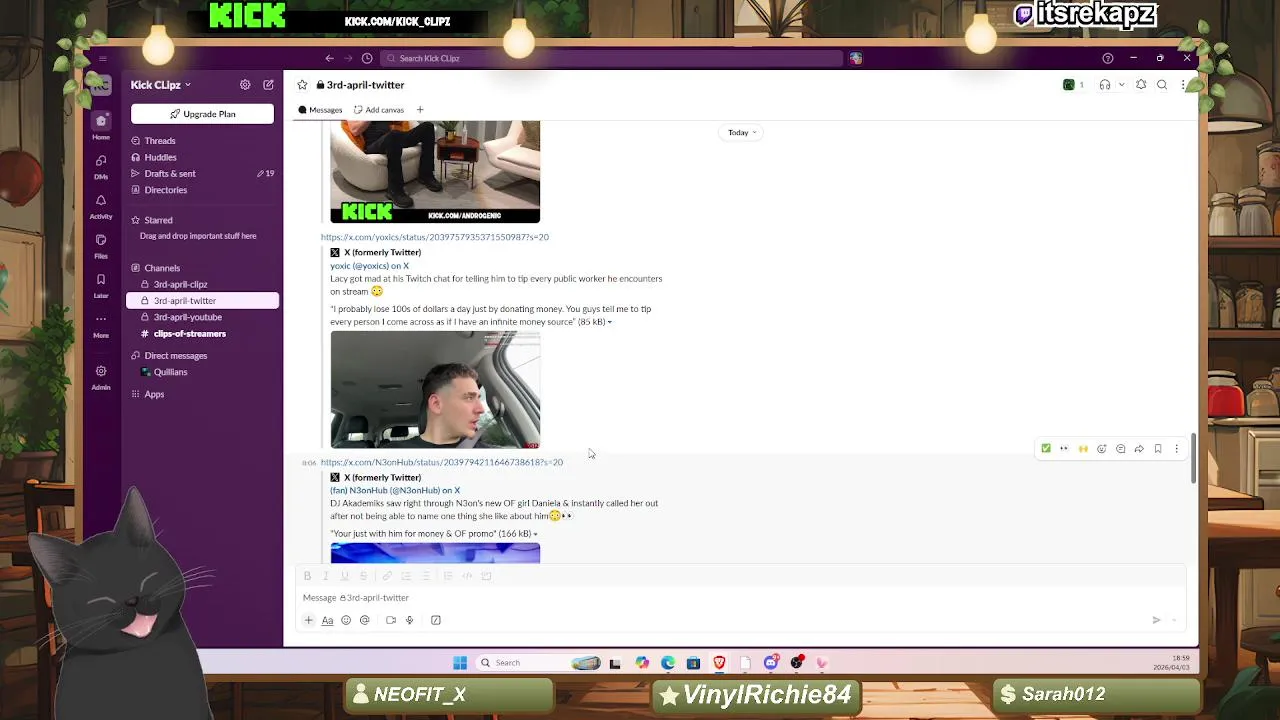1280x720 pixels.
Task: Start a huddle with the headphones icon
Action: [x=1105, y=85]
